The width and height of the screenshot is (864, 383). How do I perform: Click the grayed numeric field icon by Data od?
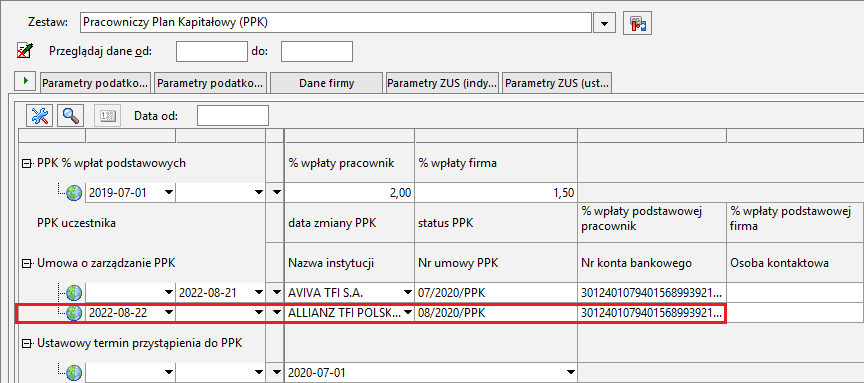(106, 116)
